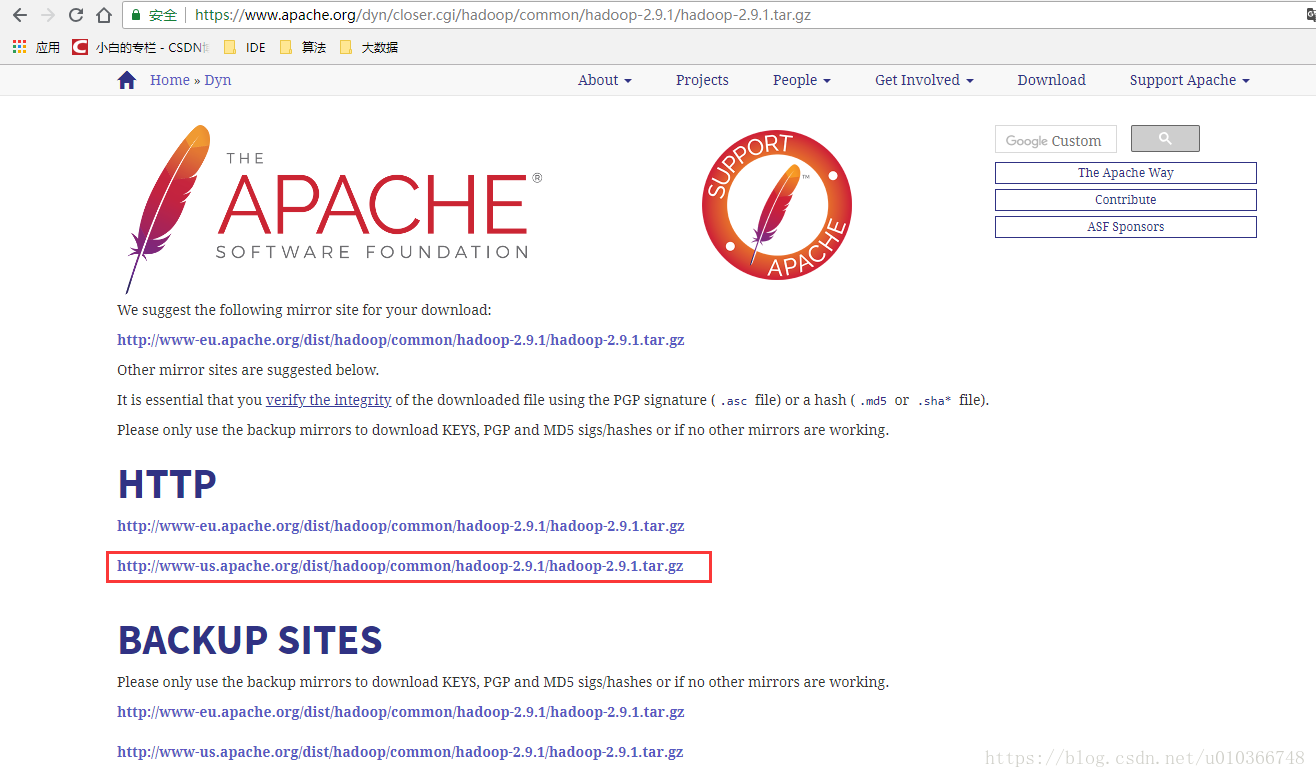
Task: Click the Dyn breadcrumb link
Action: coord(218,80)
